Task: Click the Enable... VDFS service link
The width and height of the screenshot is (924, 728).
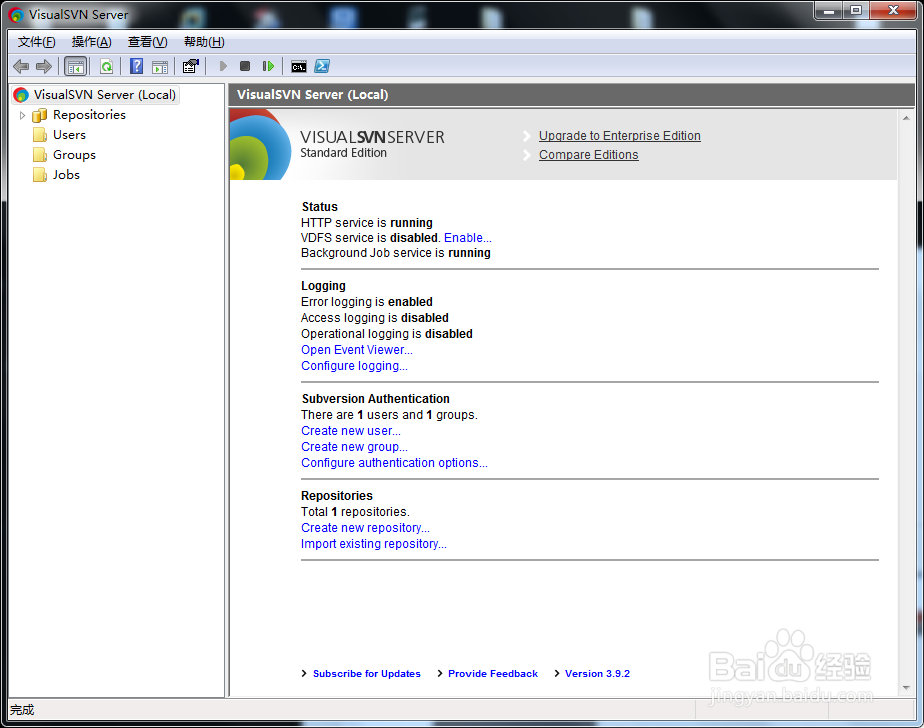Action: [467, 238]
